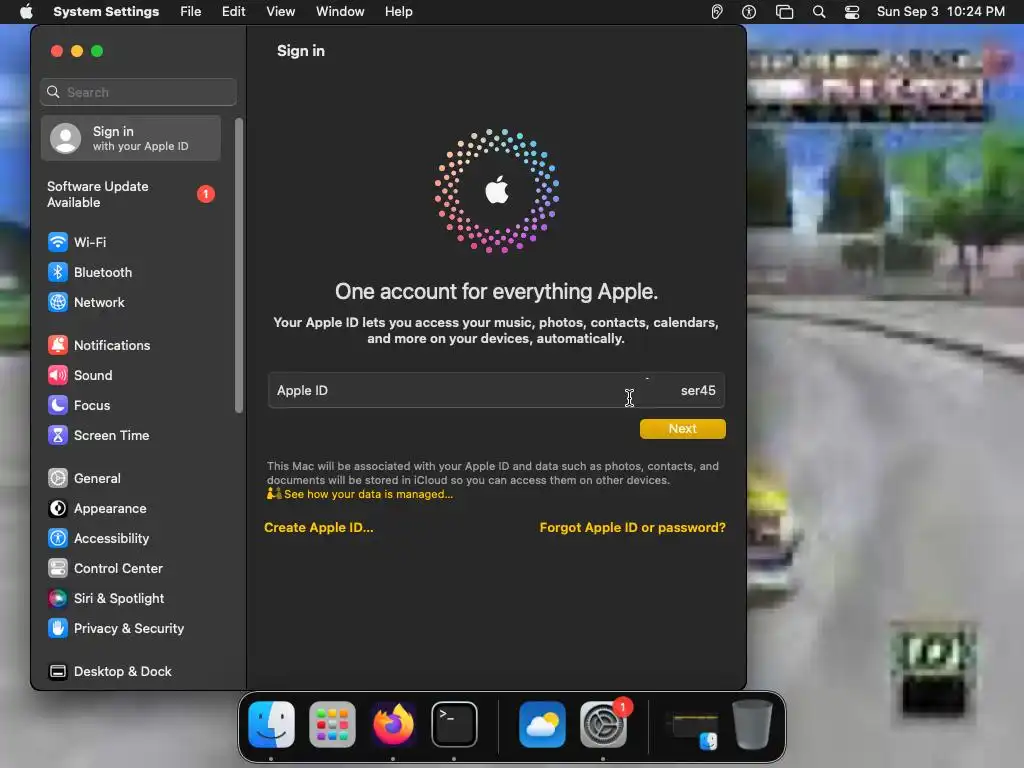This screenshot has width=1024, height=768.
Task: Click Forgot Apple ID or password
Action: [x=632, y=528]
